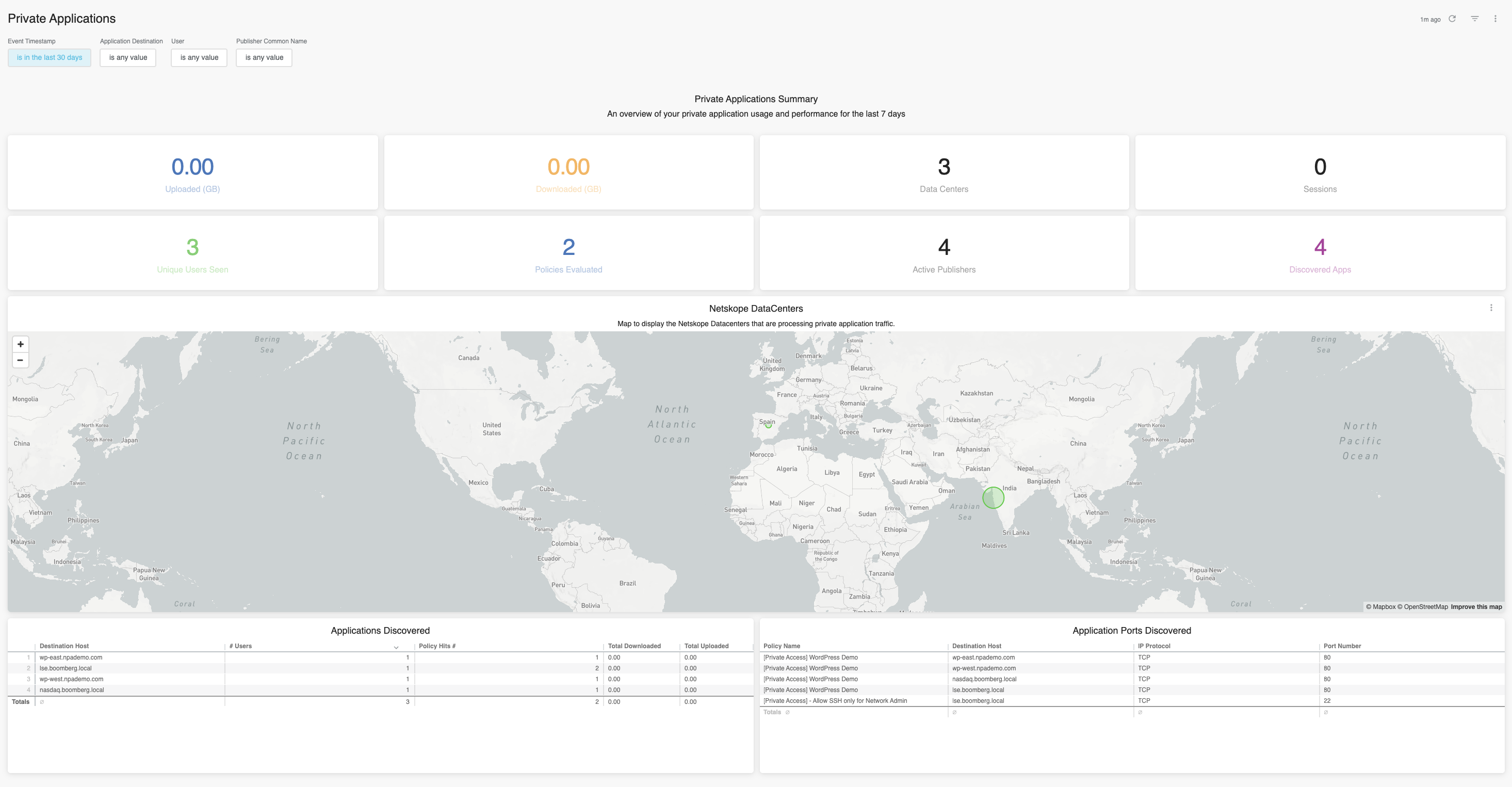
Task: Click the is in the last 30 days filter button
Action: click(x=50, y=57)
